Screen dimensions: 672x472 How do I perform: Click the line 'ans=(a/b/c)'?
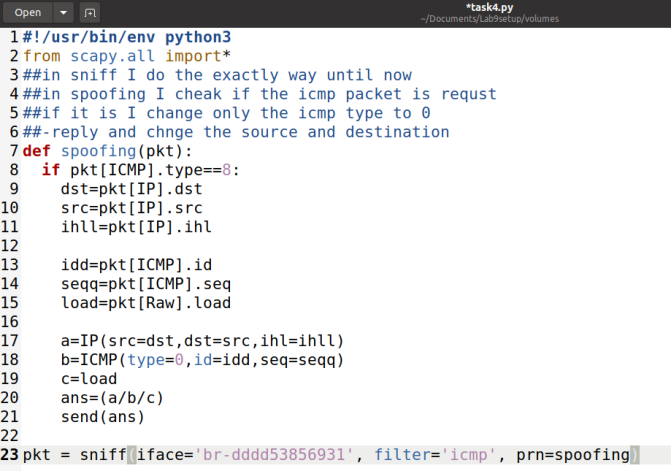click(x=112, y=397)
